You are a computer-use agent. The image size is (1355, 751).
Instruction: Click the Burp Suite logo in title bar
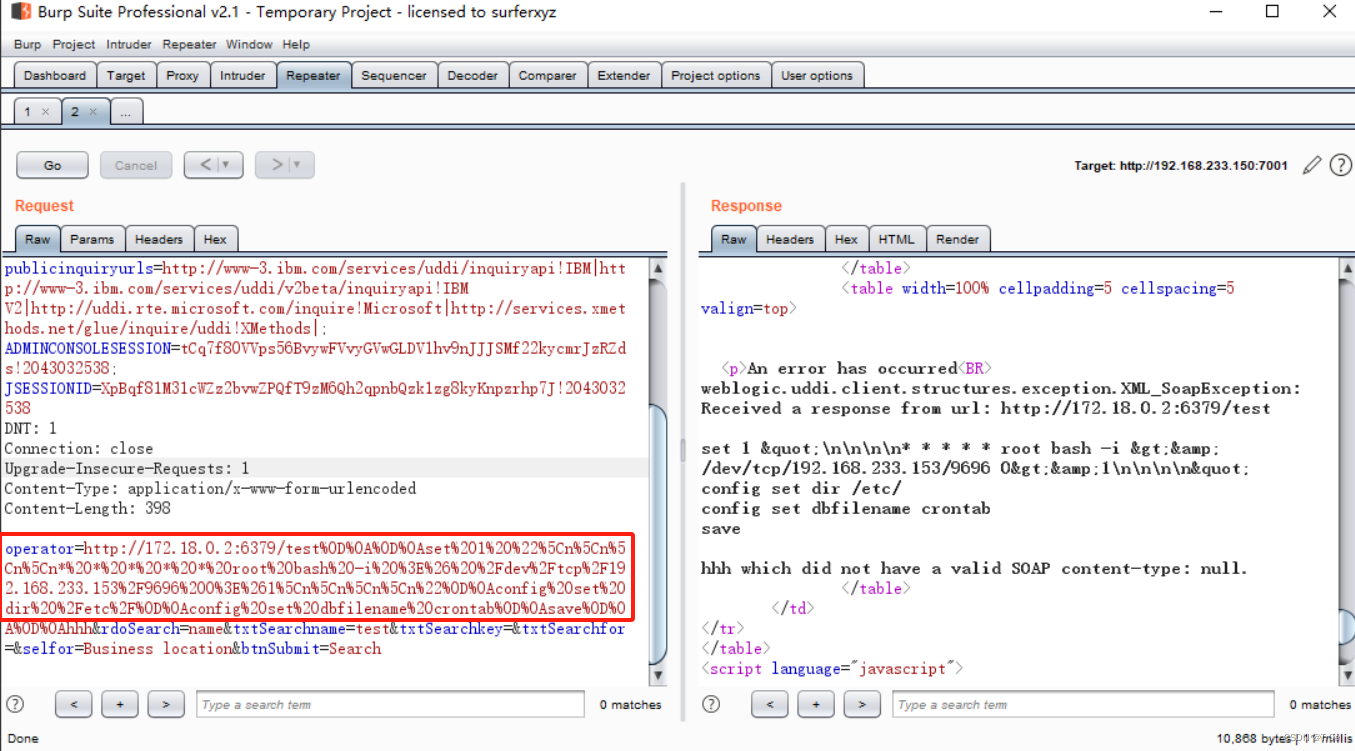20,12
